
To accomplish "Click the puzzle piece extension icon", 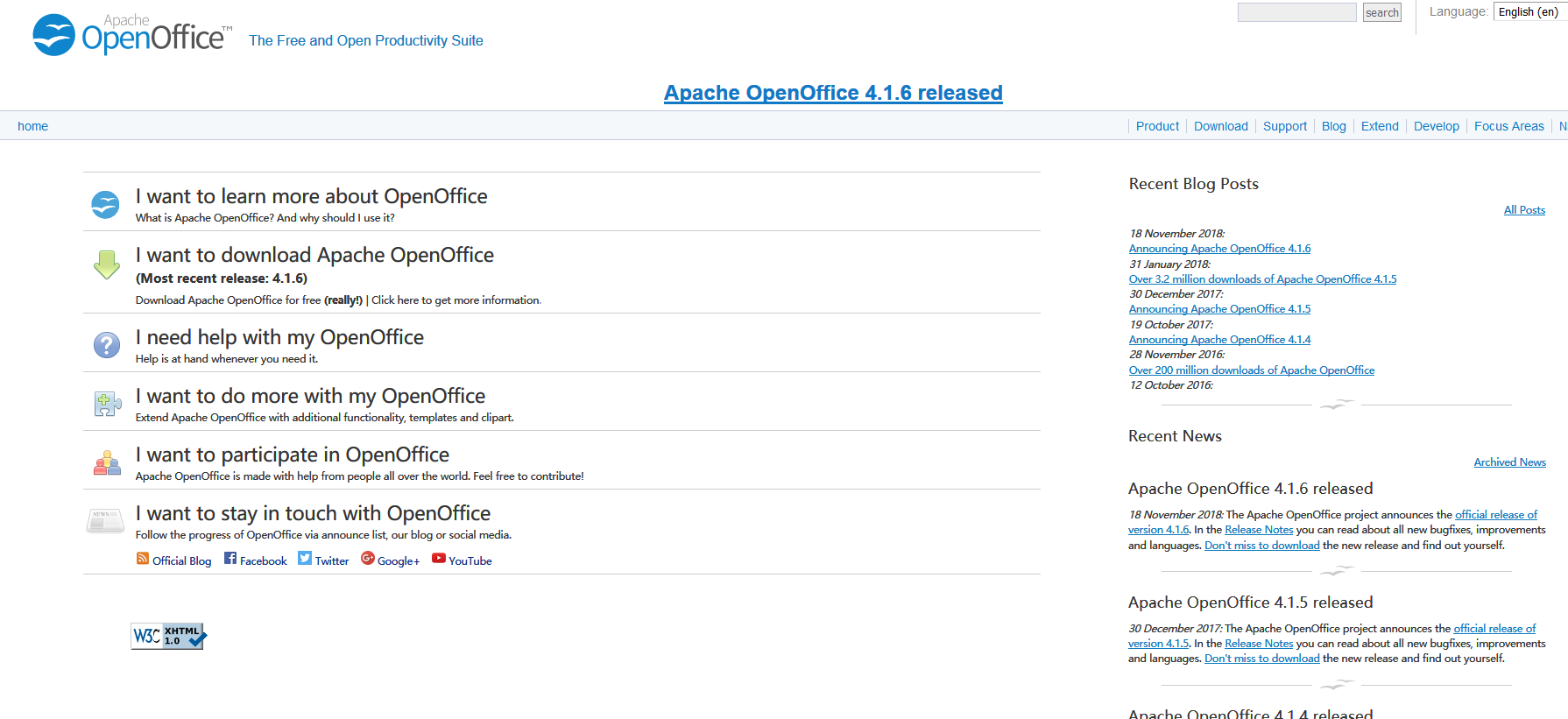I will coord(107,404).
